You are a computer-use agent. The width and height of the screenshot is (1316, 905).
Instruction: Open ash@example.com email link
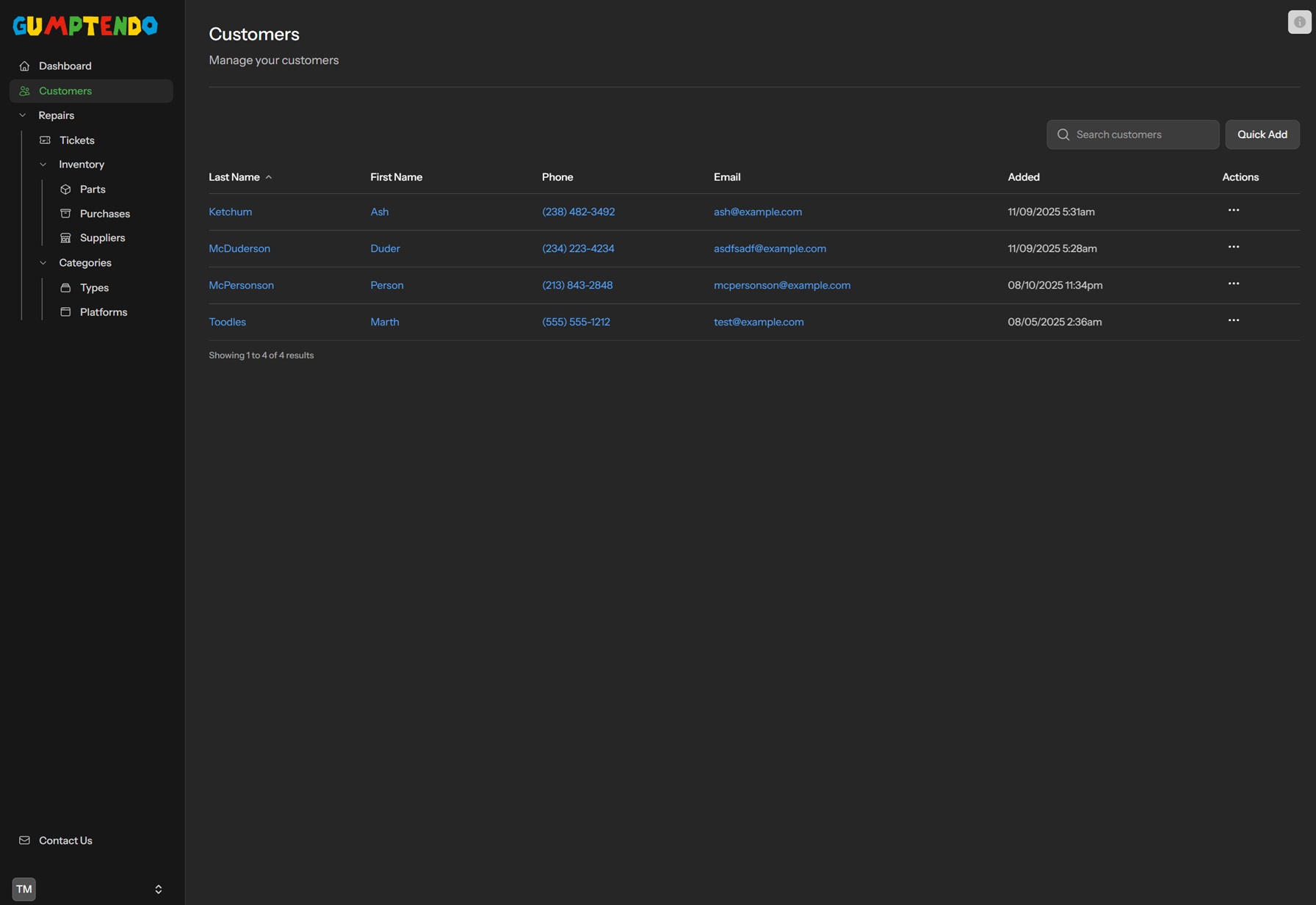[757, 212]
